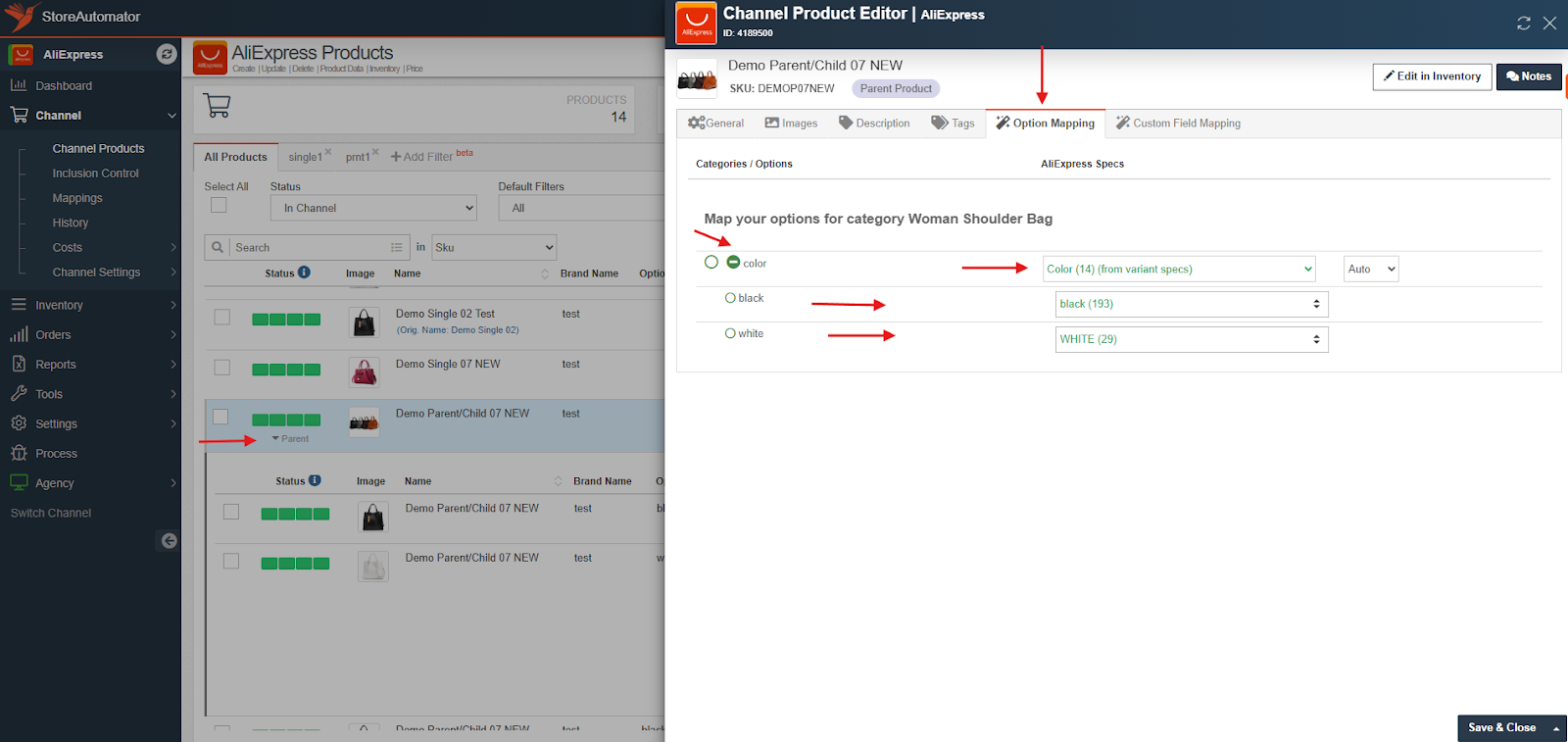
Task: Click the Demo Single 07 NEW red bag thumbnail
Action: [x=365, y=372]
